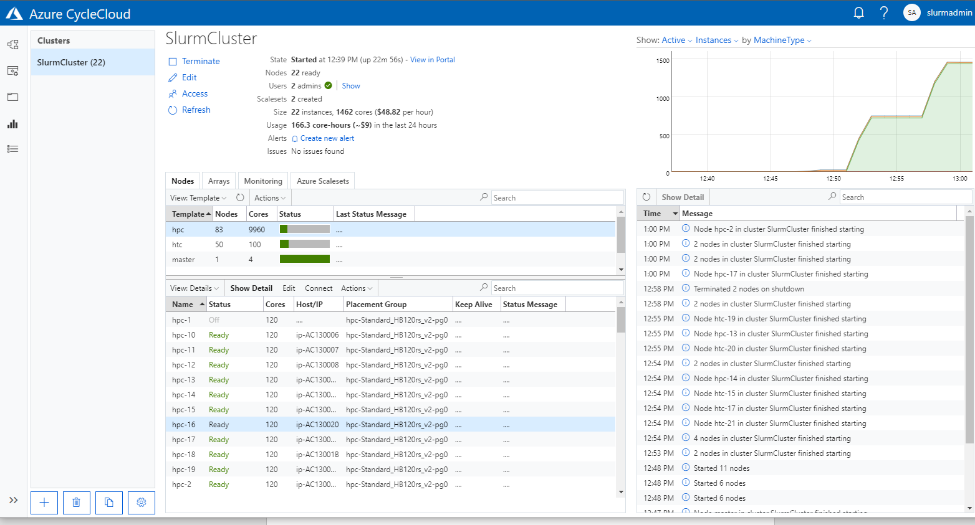Focus the event log Search field
Image resolution: width=975 pixels, height=525 pixels.
point(905,197)
